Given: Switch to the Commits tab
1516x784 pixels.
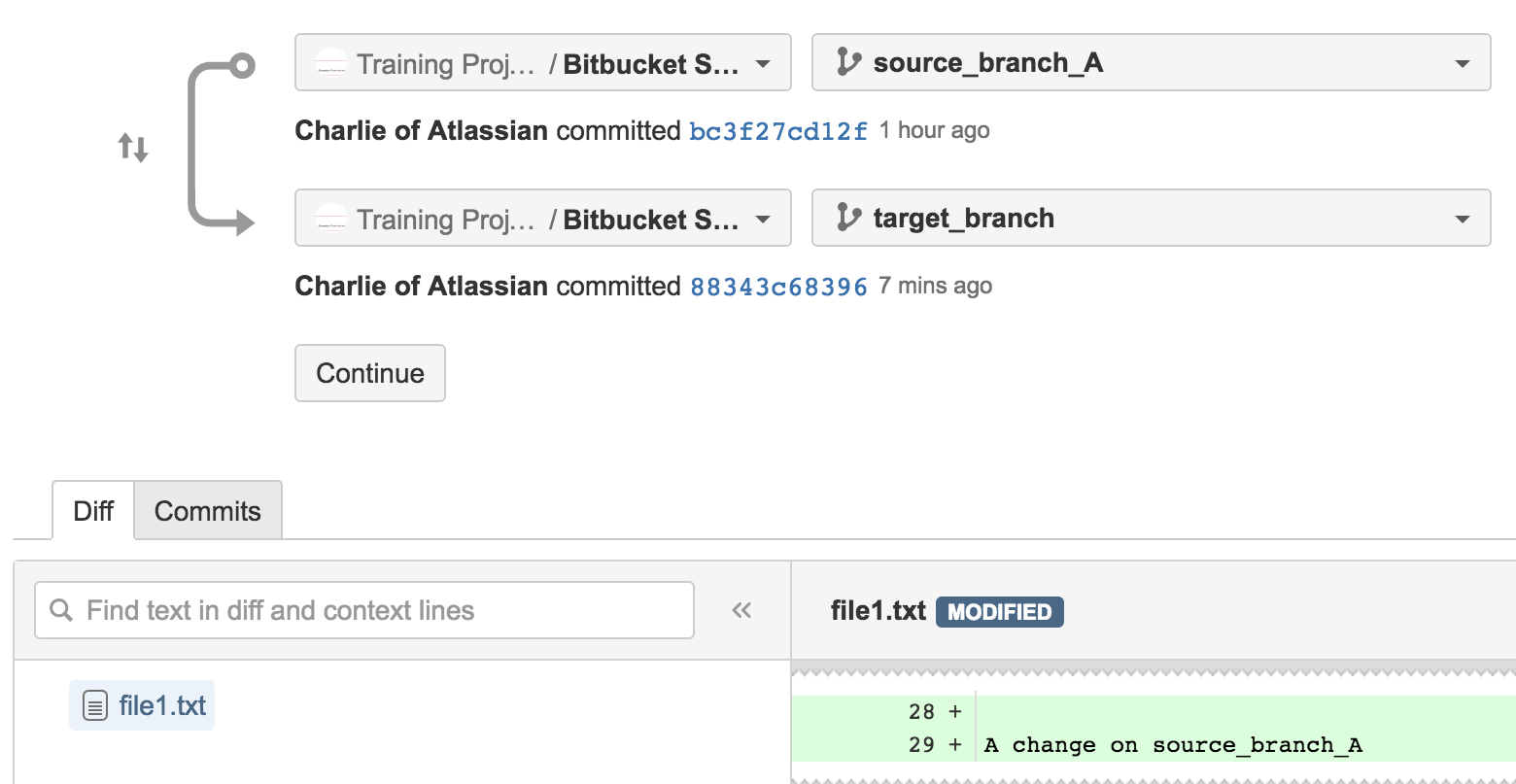Looking at the screenshot, I should (x=208, y=510).
